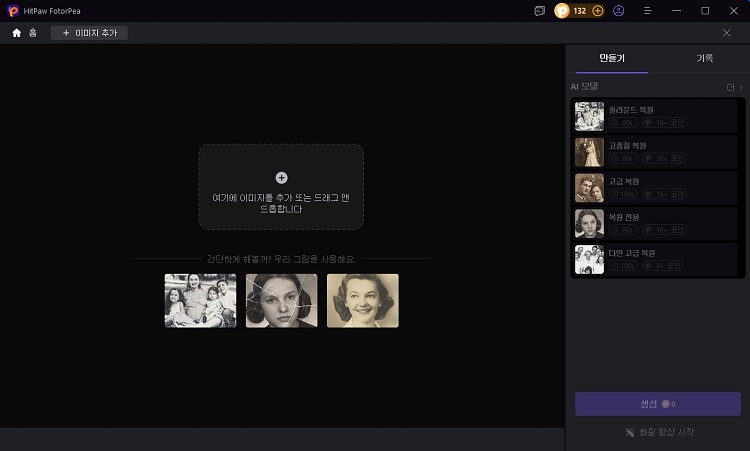Choose the family group sample photo
The image size is (750, 451).
[200, 301]
